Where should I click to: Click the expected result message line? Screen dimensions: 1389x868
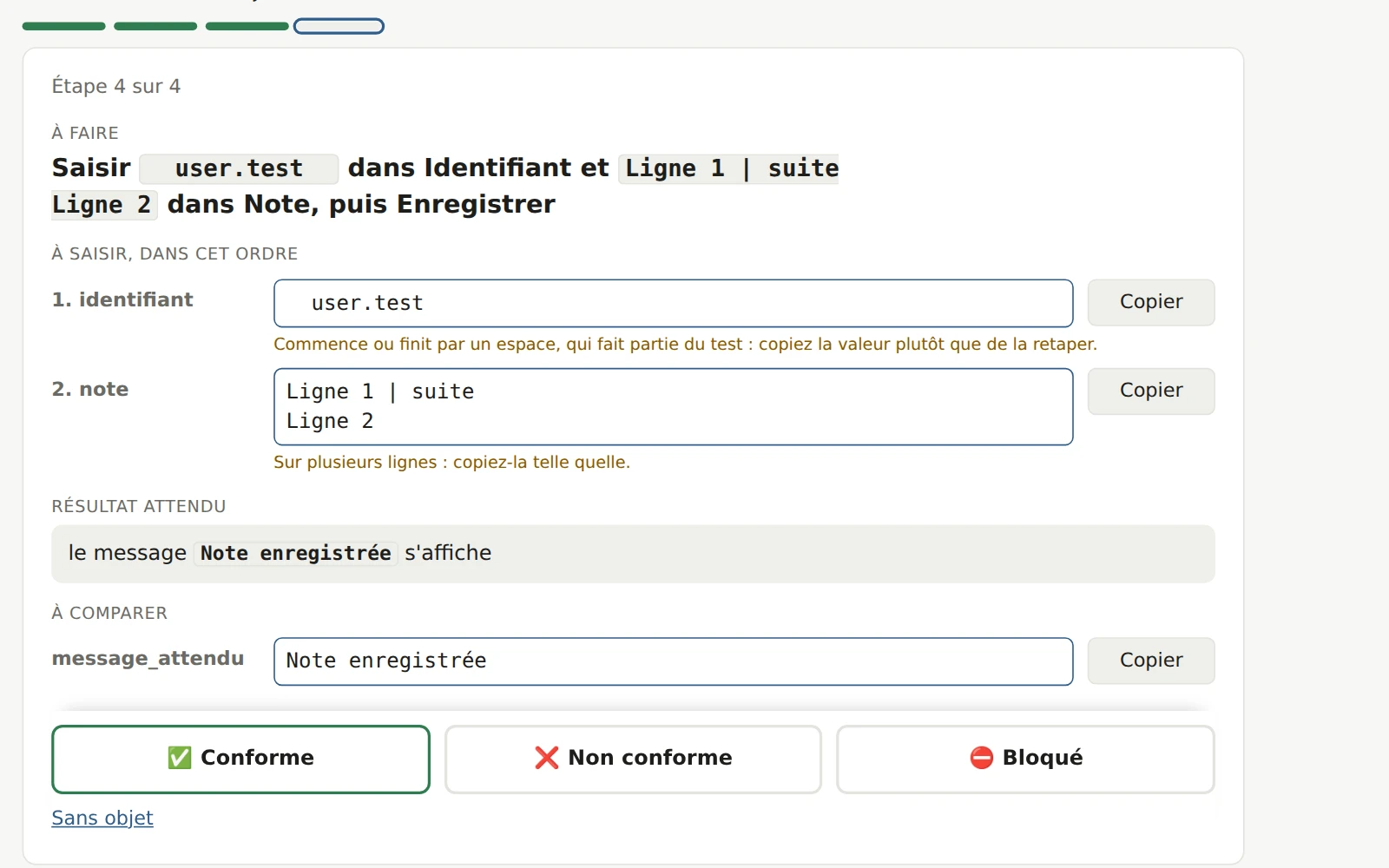(x=633, y=554)
